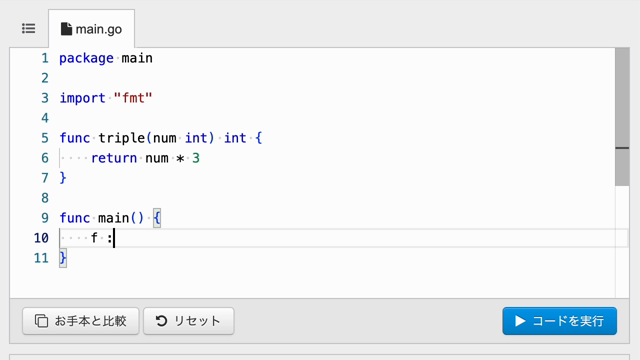The width and height of the screenshot is (640, 360).
Task: Open the file list hamburger icon
Action: click(x=29, y=29)
